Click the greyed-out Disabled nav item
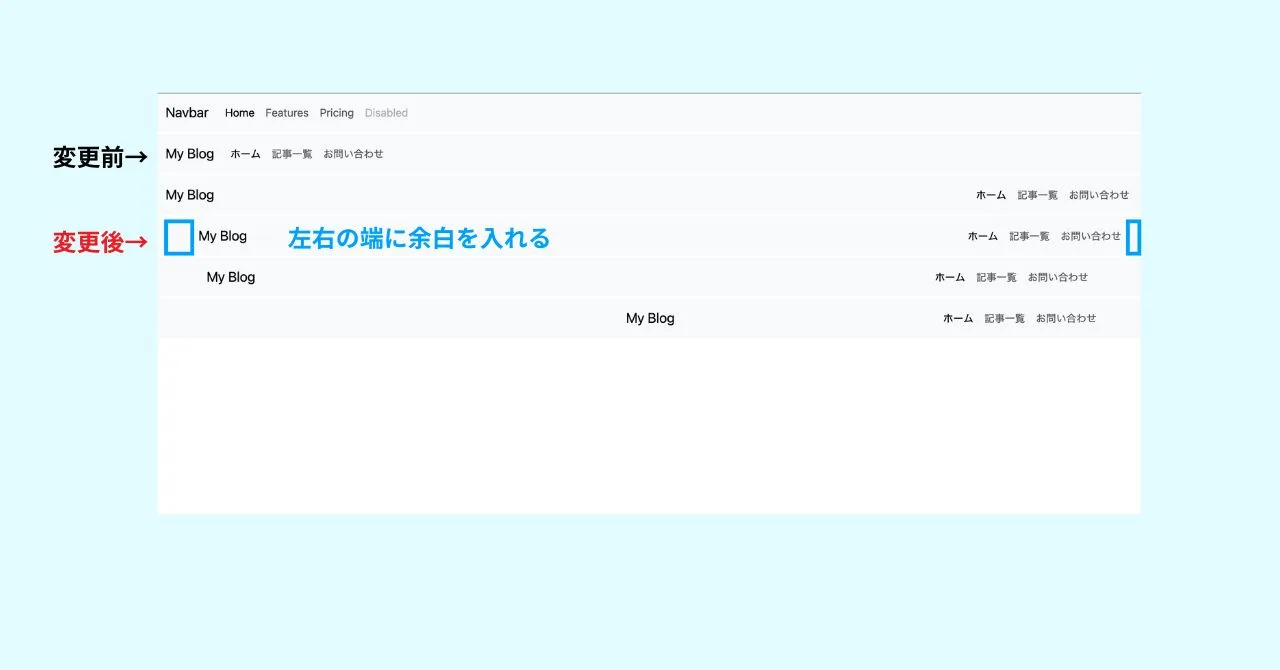This screenshot has height=670, width=1280. click(x=386, y=113)
